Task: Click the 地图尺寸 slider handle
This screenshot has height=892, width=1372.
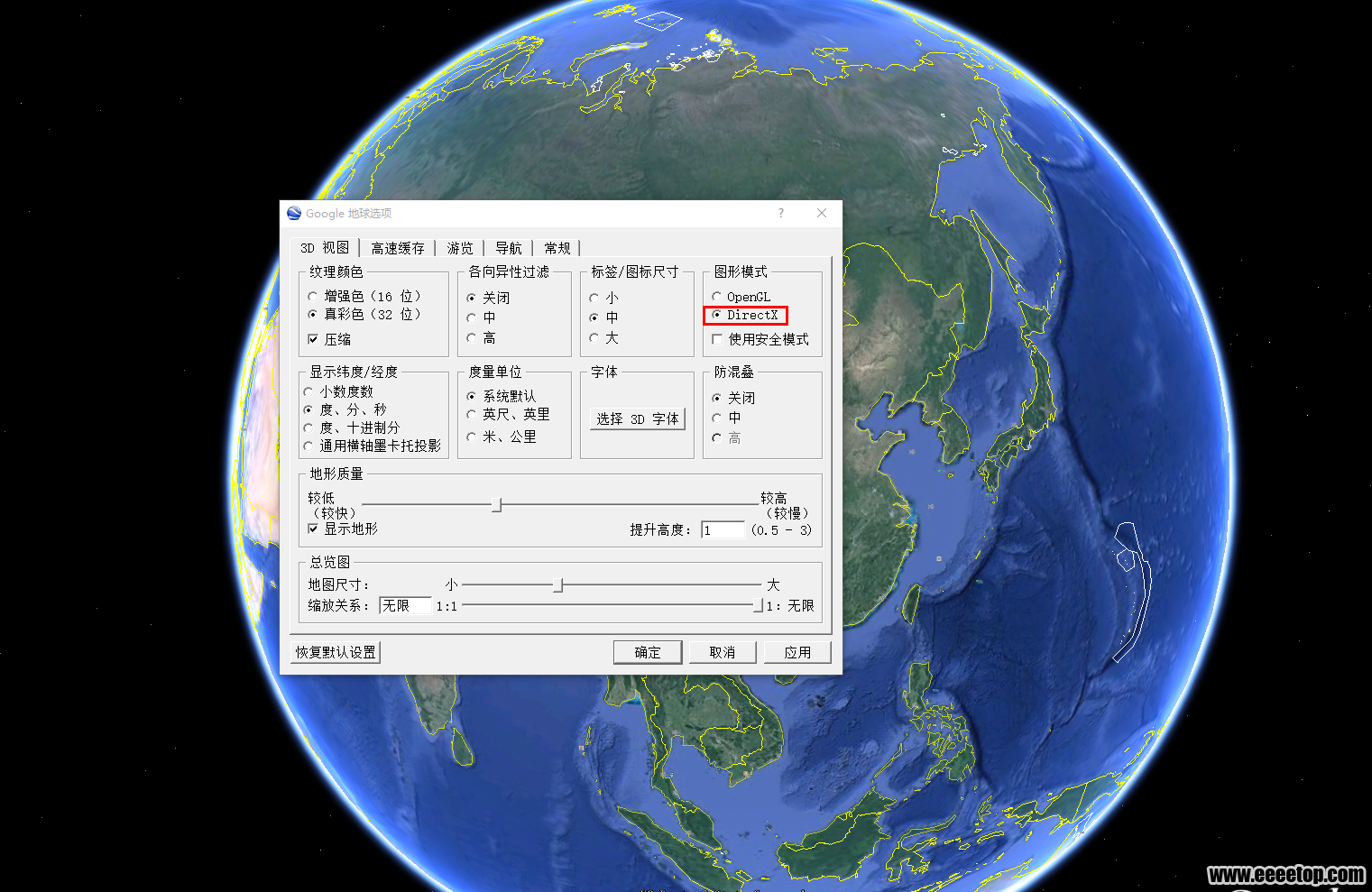Action: [558, 585]
